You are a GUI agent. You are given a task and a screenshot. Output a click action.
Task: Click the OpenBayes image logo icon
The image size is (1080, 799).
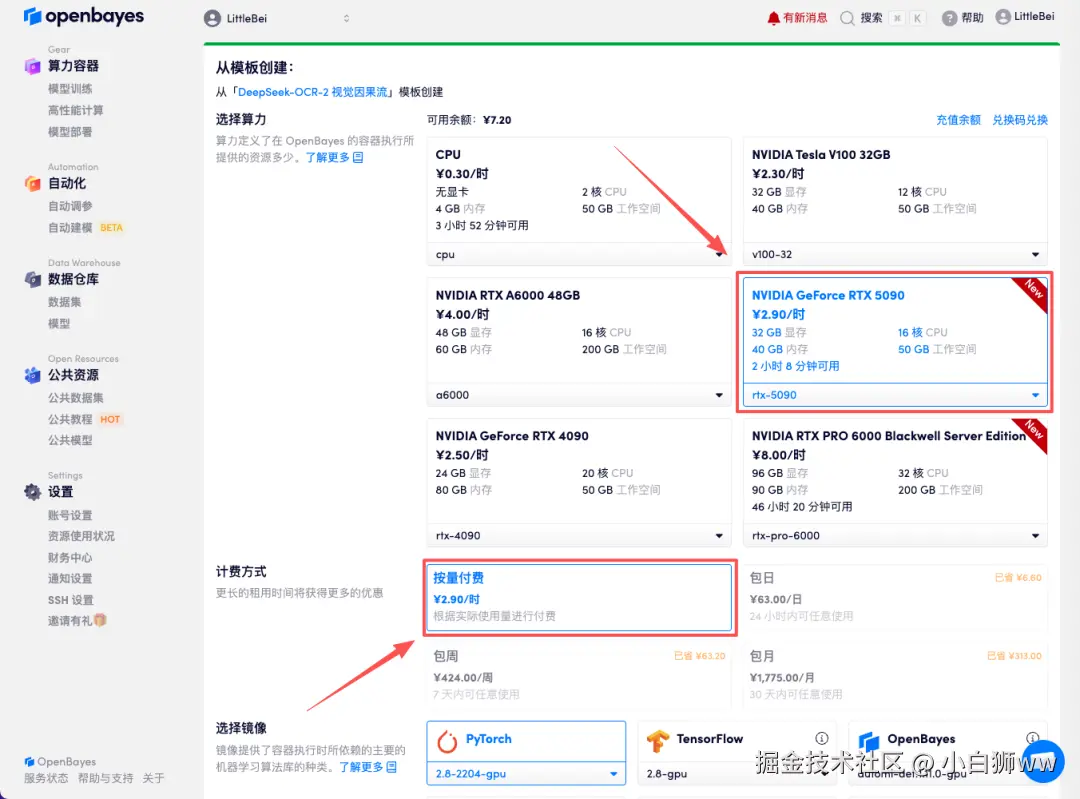869,741
